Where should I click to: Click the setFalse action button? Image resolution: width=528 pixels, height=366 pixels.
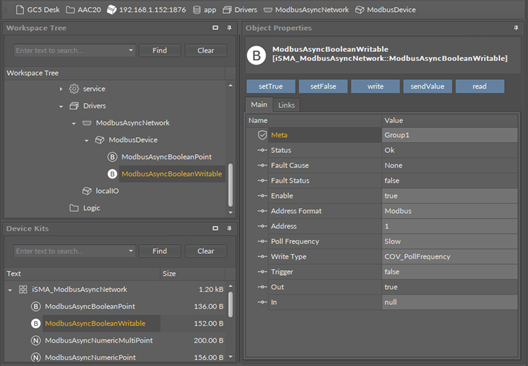(x=323, y=87)
